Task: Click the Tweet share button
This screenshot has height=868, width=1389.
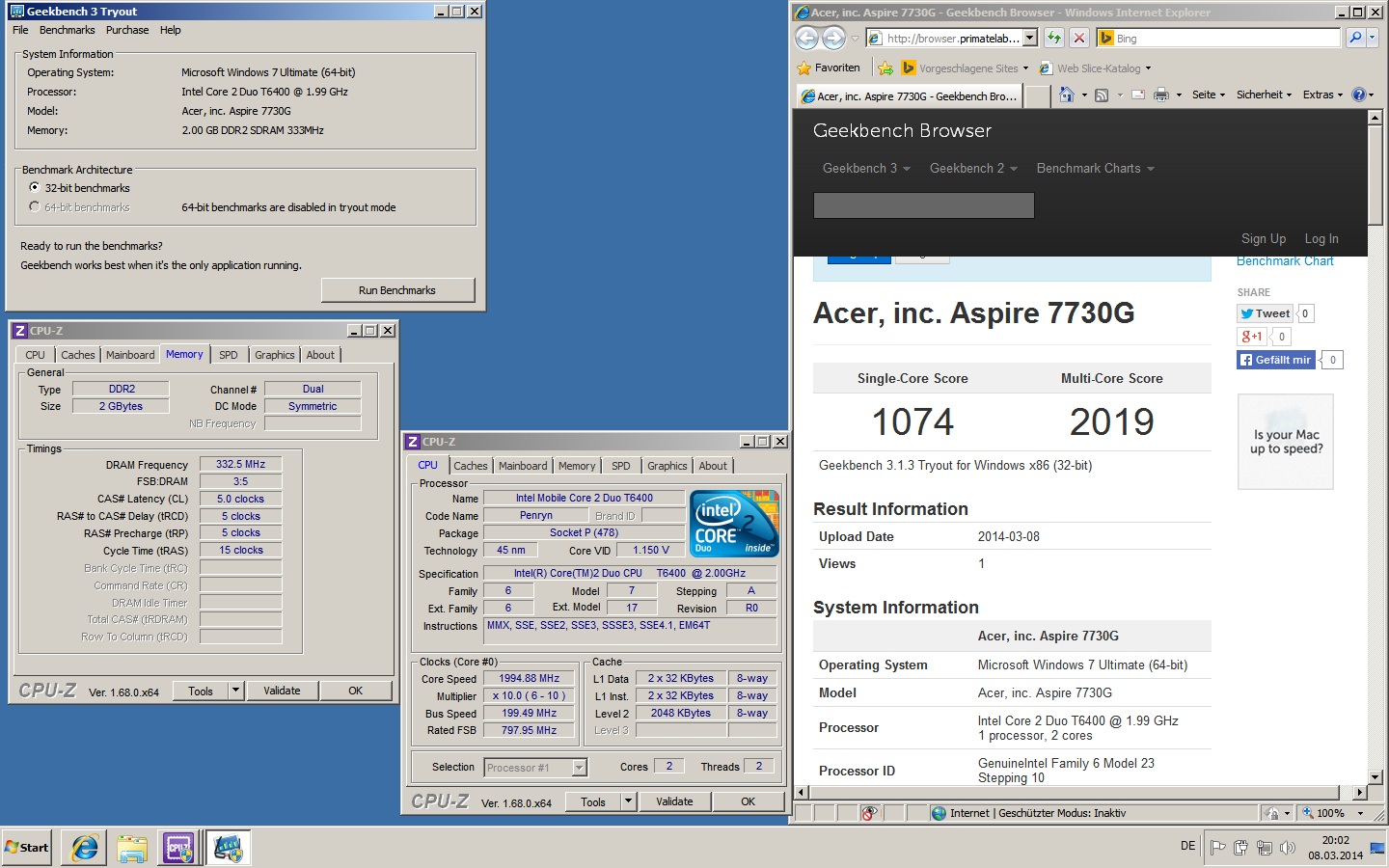Action: click(x=1265, y=313)
